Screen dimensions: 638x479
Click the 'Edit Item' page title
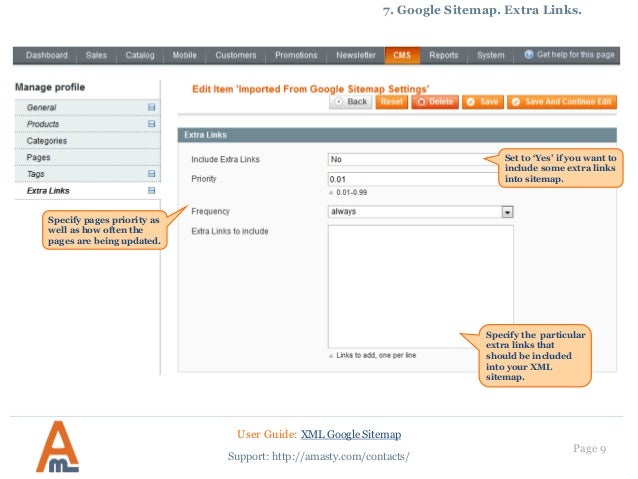(x=311, y=89)
